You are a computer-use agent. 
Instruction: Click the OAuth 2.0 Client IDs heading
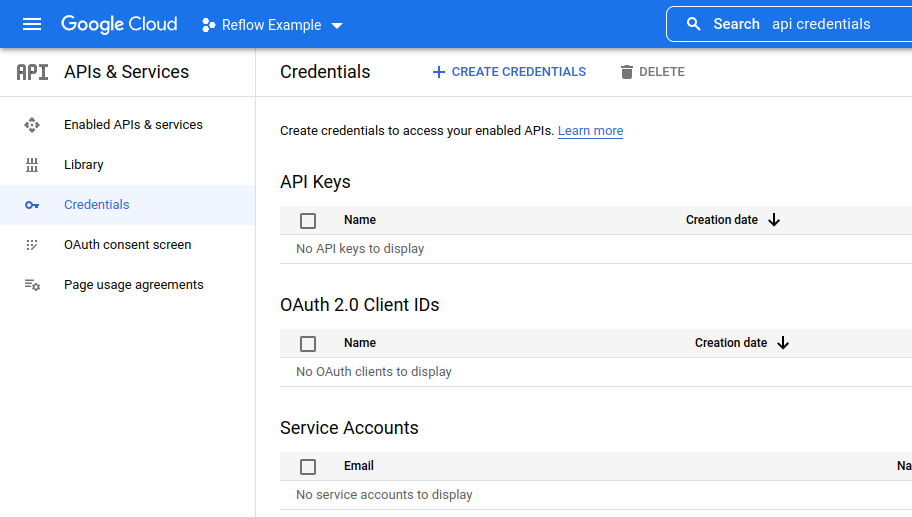[x=359, y=305]
